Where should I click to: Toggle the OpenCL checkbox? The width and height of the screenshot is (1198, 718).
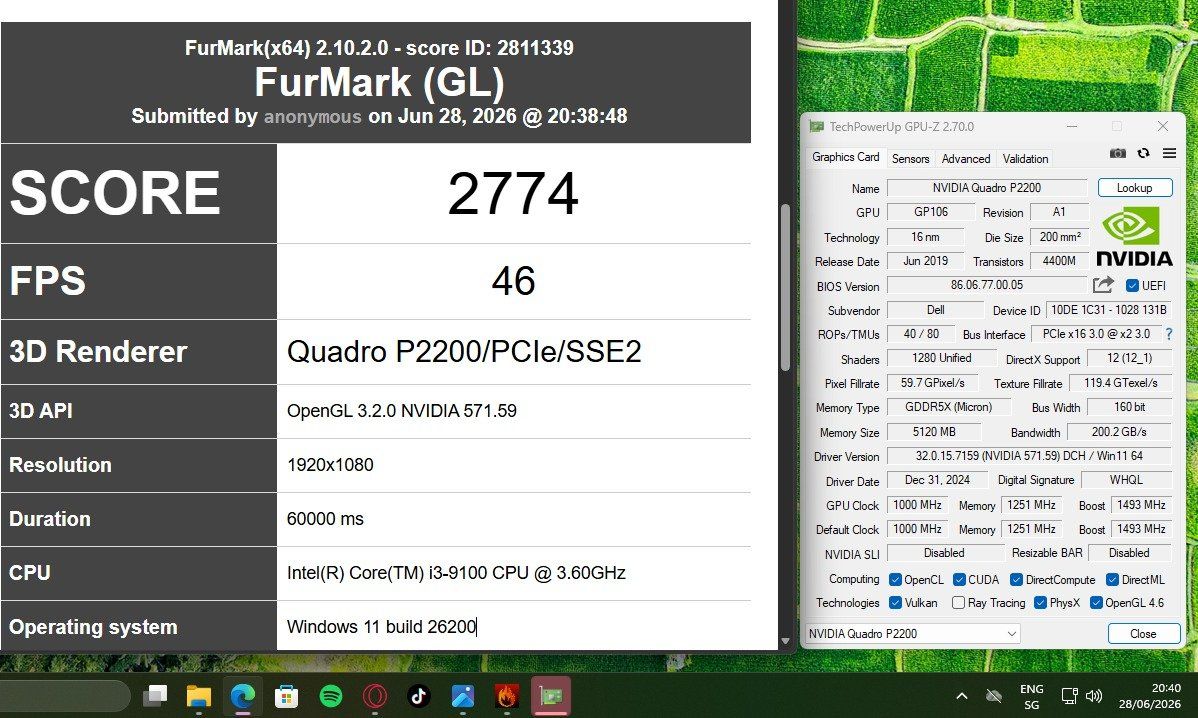coord(895,580)
